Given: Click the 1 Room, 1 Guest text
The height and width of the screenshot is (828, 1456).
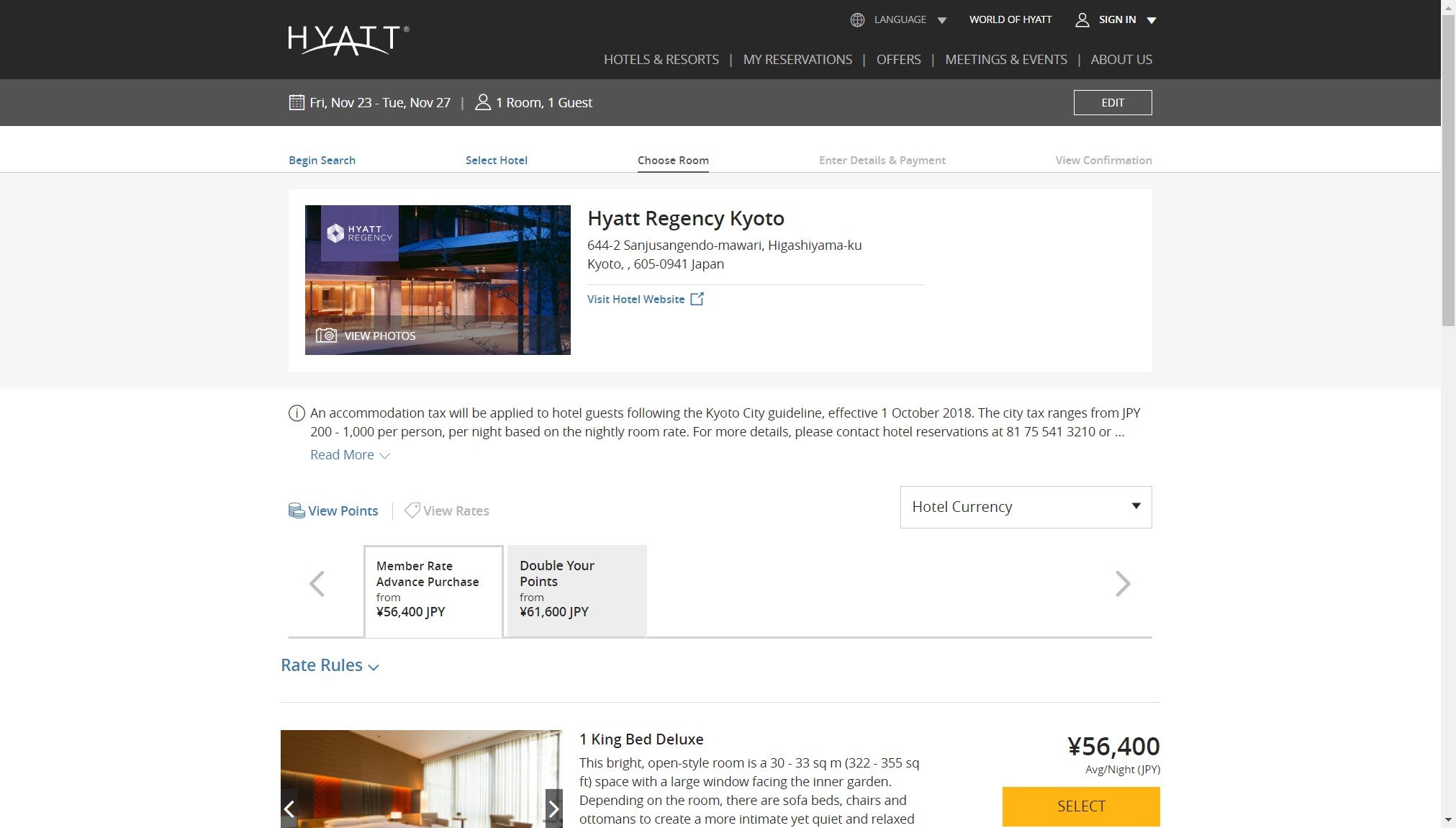Looking at the screenshot, I should click(544, 103).
